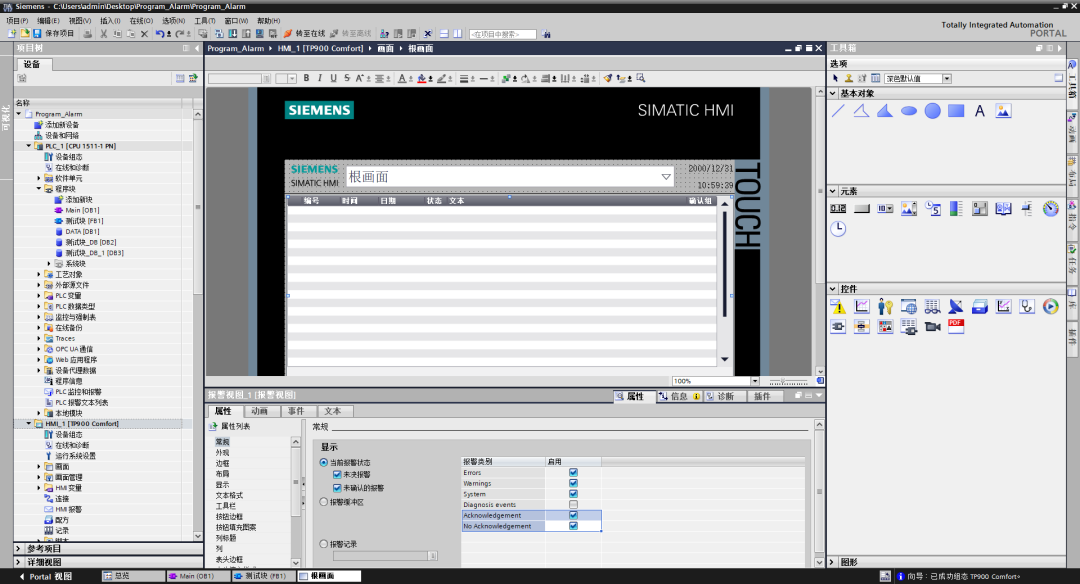This screenshot has height=584, width=1080.
Task: Select the Rectangle basic object
Action: click(956, 111)
